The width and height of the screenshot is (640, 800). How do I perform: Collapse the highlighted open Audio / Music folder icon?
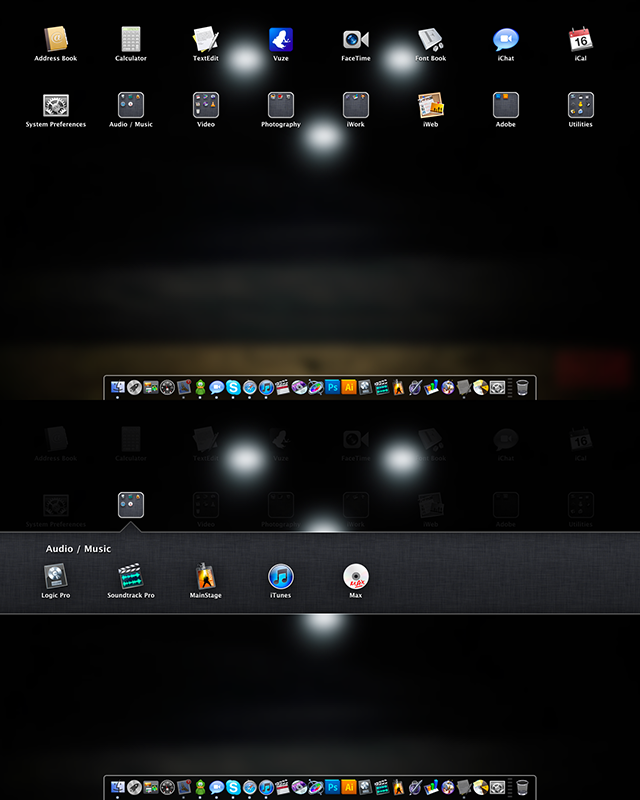coord(131,505)
